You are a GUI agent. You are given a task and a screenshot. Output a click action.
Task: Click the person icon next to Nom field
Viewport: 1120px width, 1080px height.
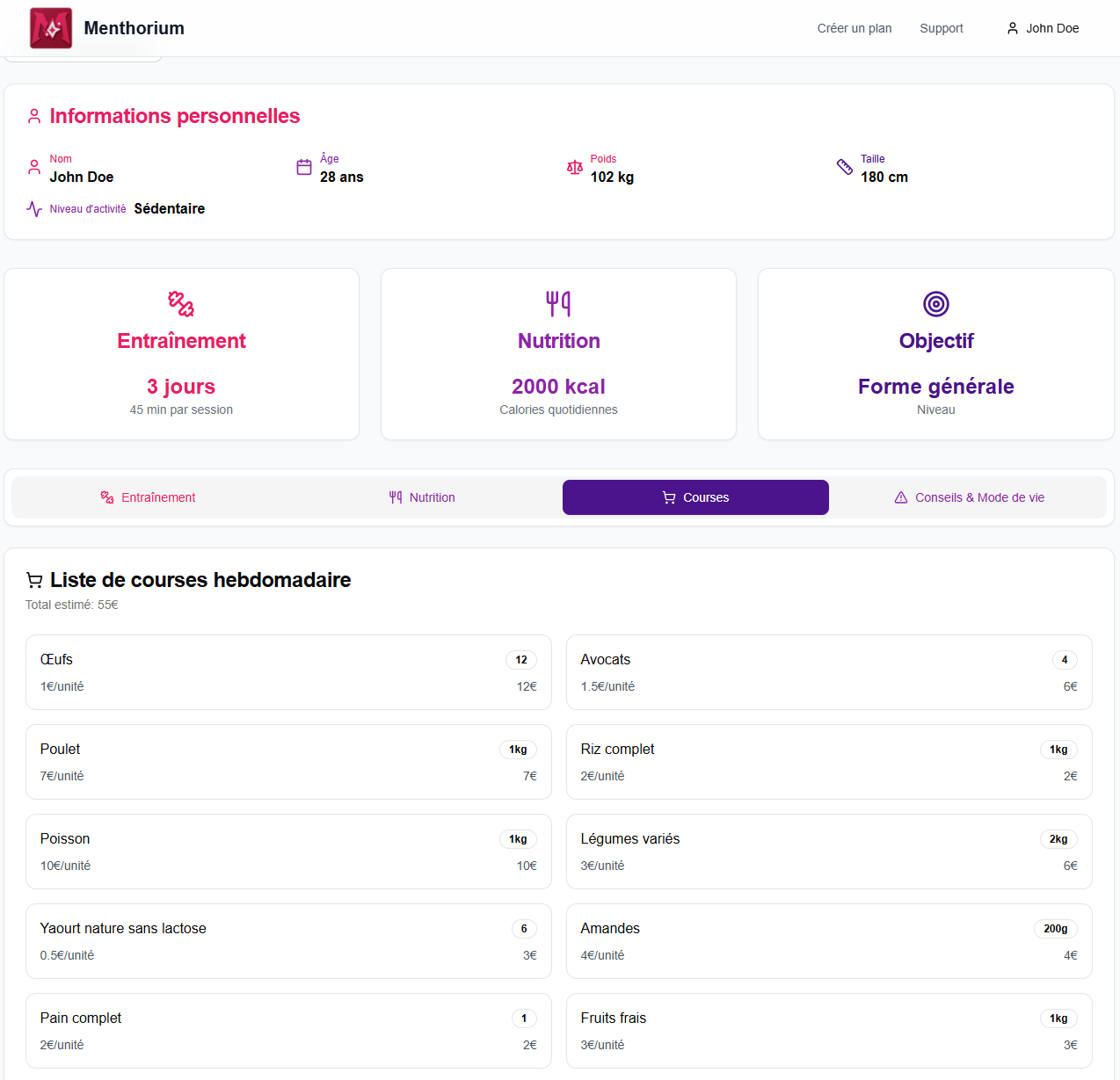tap(34, 167)
